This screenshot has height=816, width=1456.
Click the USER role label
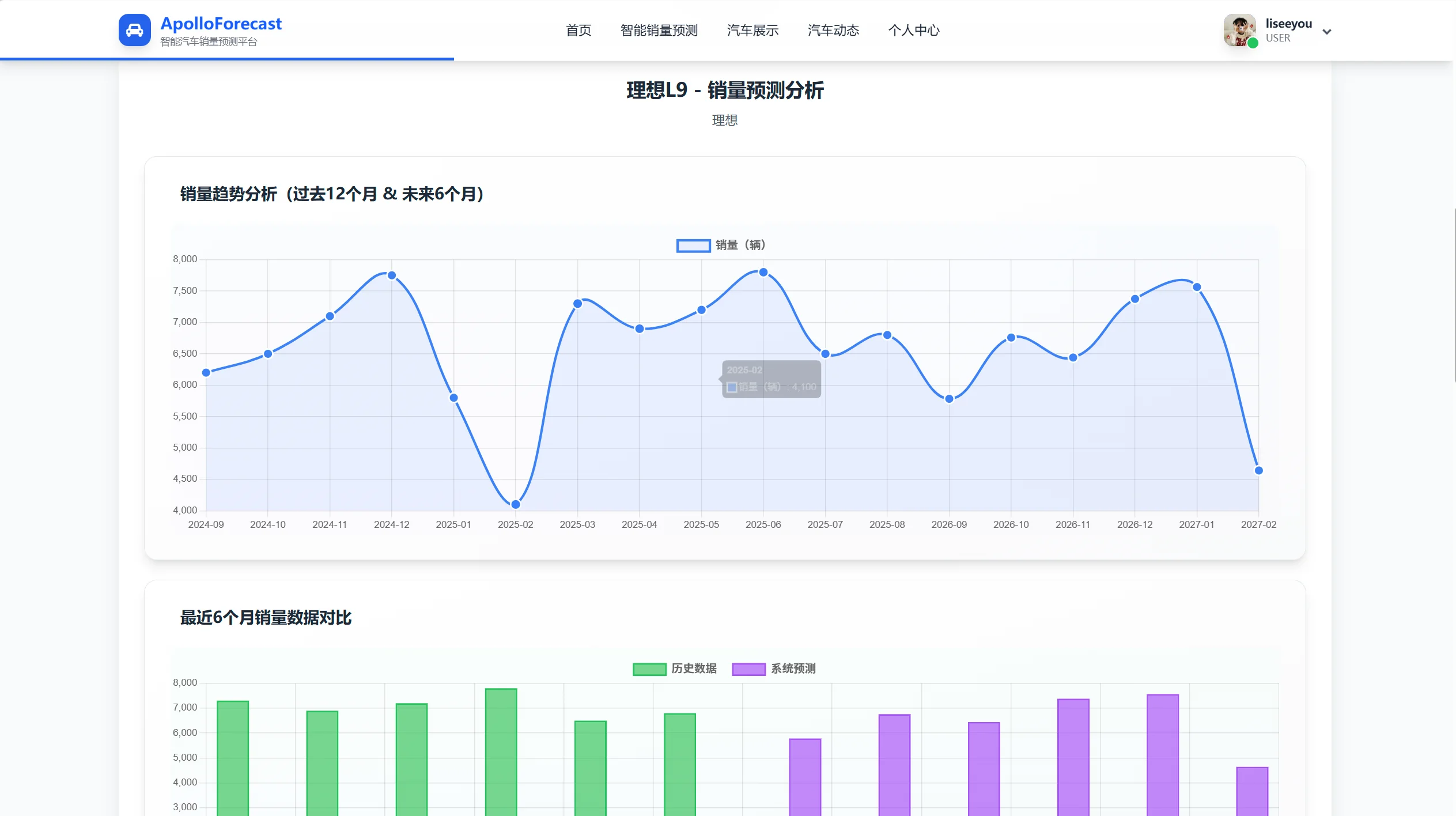[x=1277, y=38]
